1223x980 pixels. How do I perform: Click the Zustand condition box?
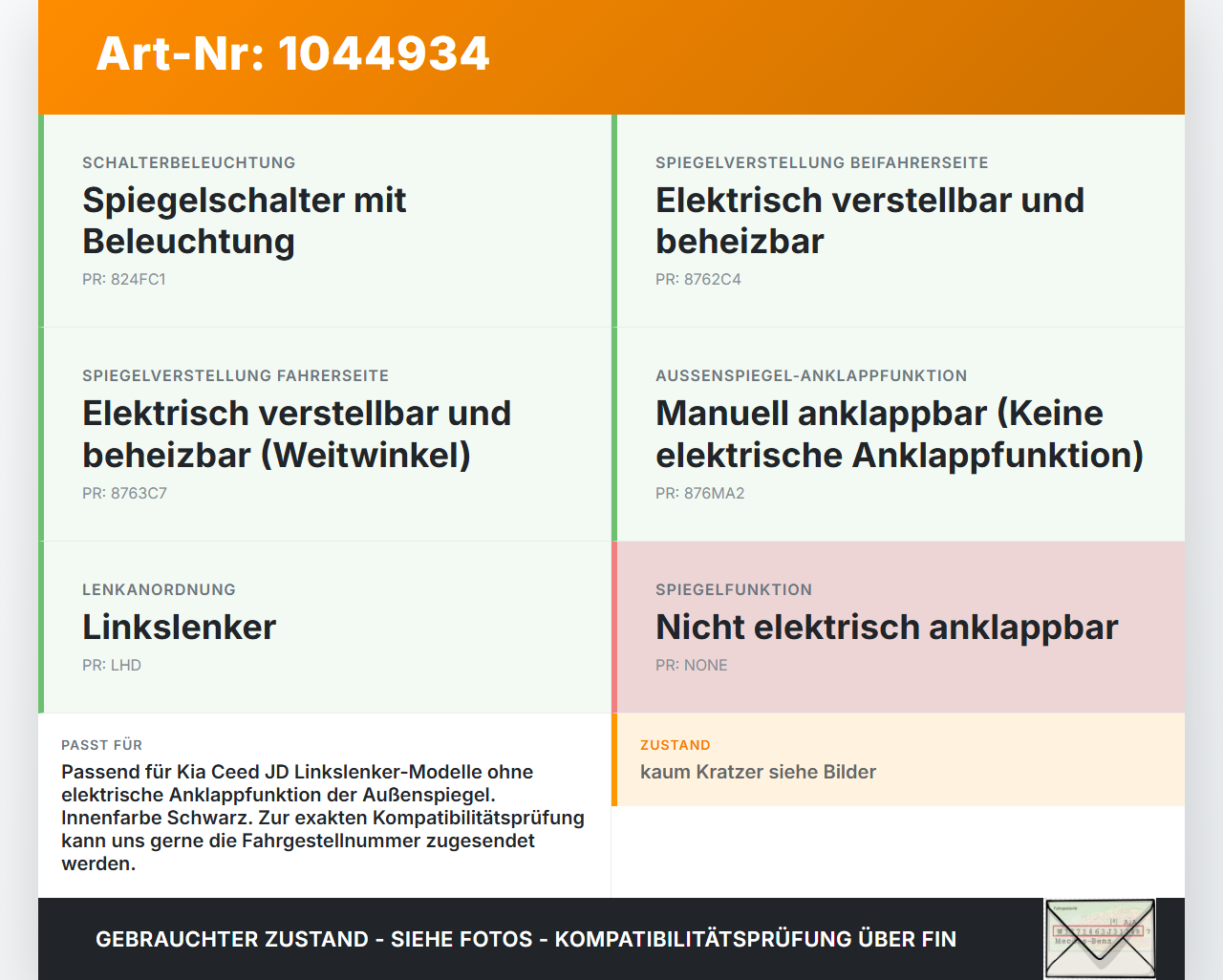point(898,759)
